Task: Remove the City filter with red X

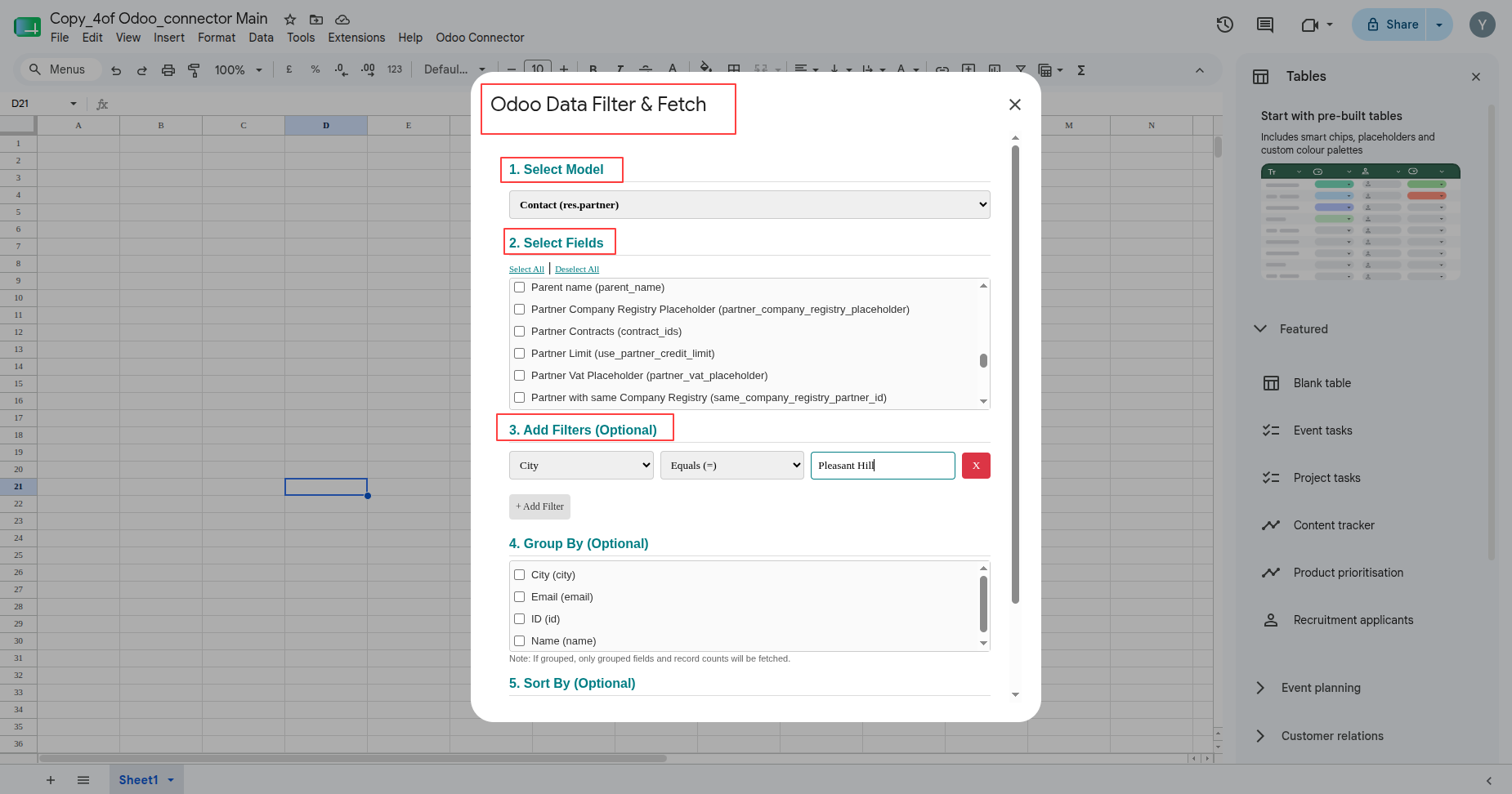Action: click(976, 466)
